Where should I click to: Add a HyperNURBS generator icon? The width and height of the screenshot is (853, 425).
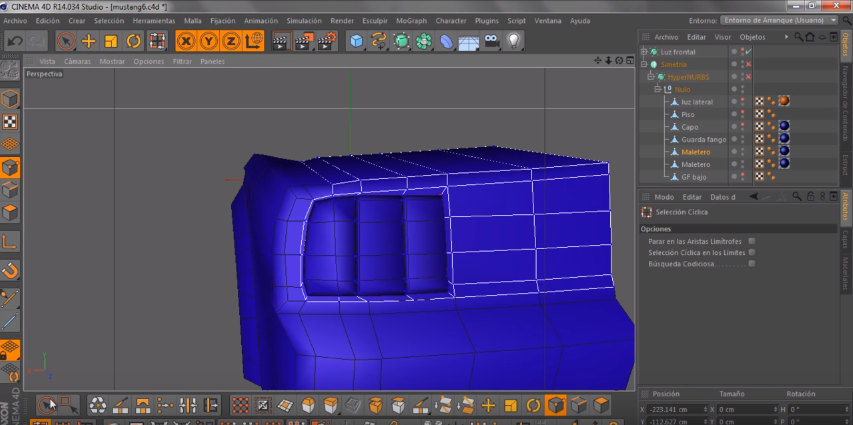(x=401, y=41)
